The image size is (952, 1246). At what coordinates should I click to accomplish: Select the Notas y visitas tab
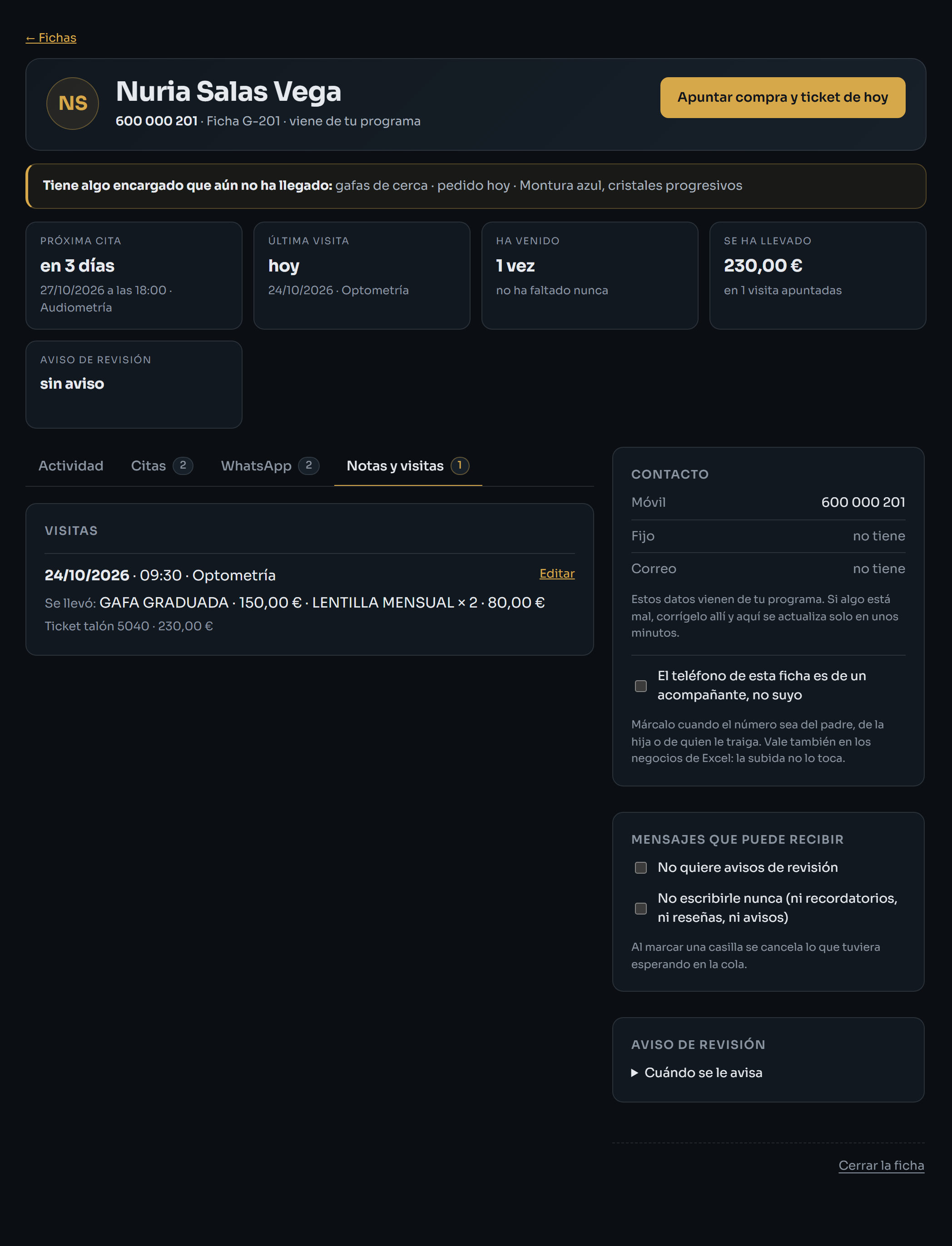408,465
